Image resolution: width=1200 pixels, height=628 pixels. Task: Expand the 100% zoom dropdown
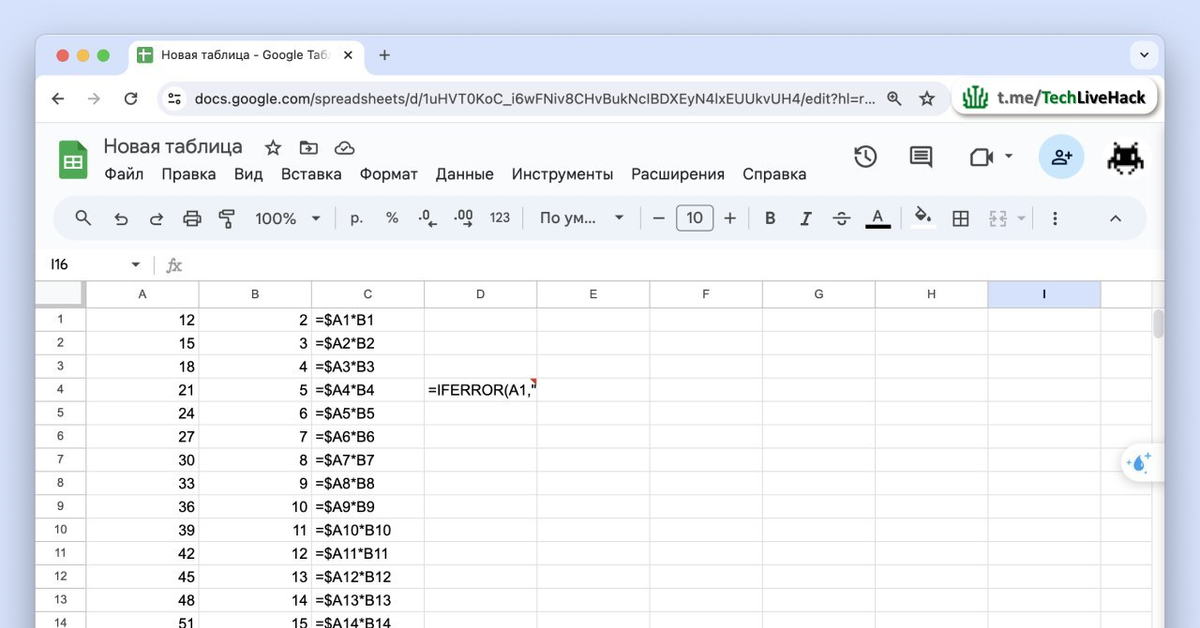point(287,218)
